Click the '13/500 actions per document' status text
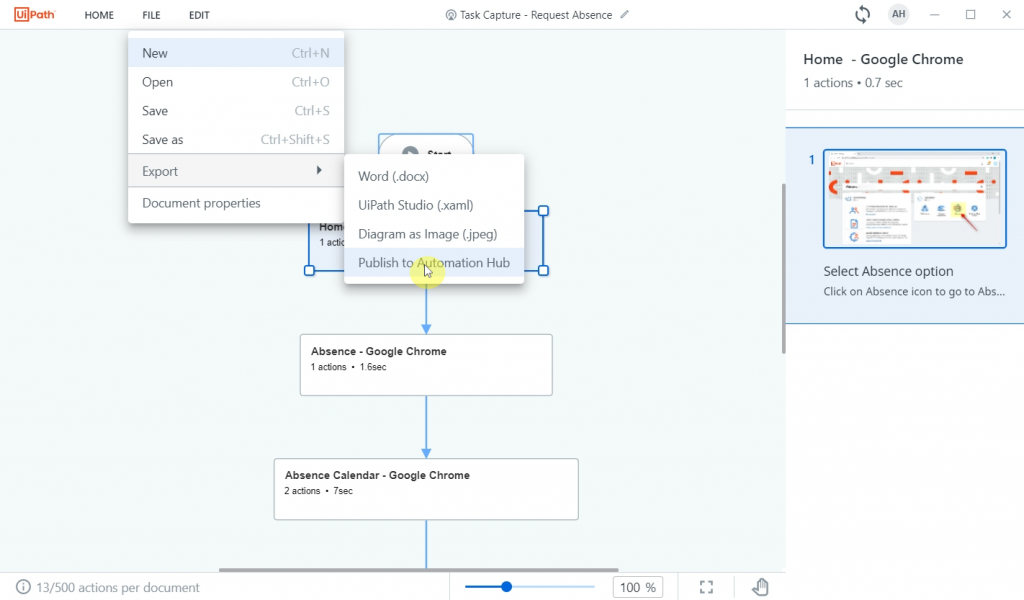Image resolution: width=1024 pixels, height=600 pixels. coord(118,588)
